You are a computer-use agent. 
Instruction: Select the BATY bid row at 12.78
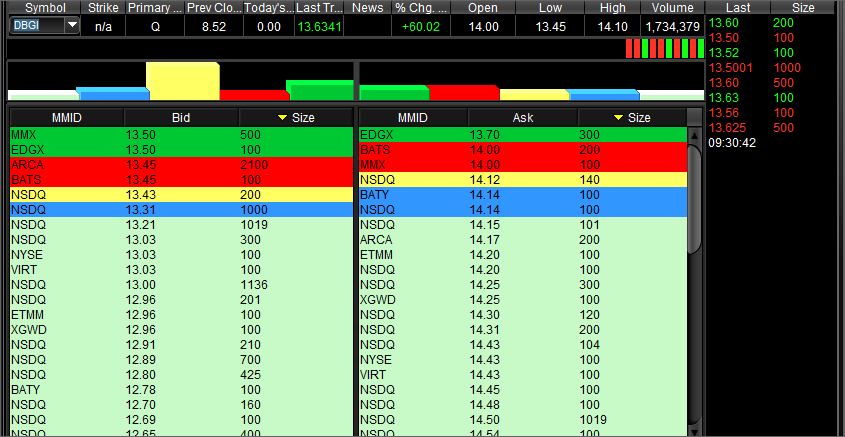[182, 390]
